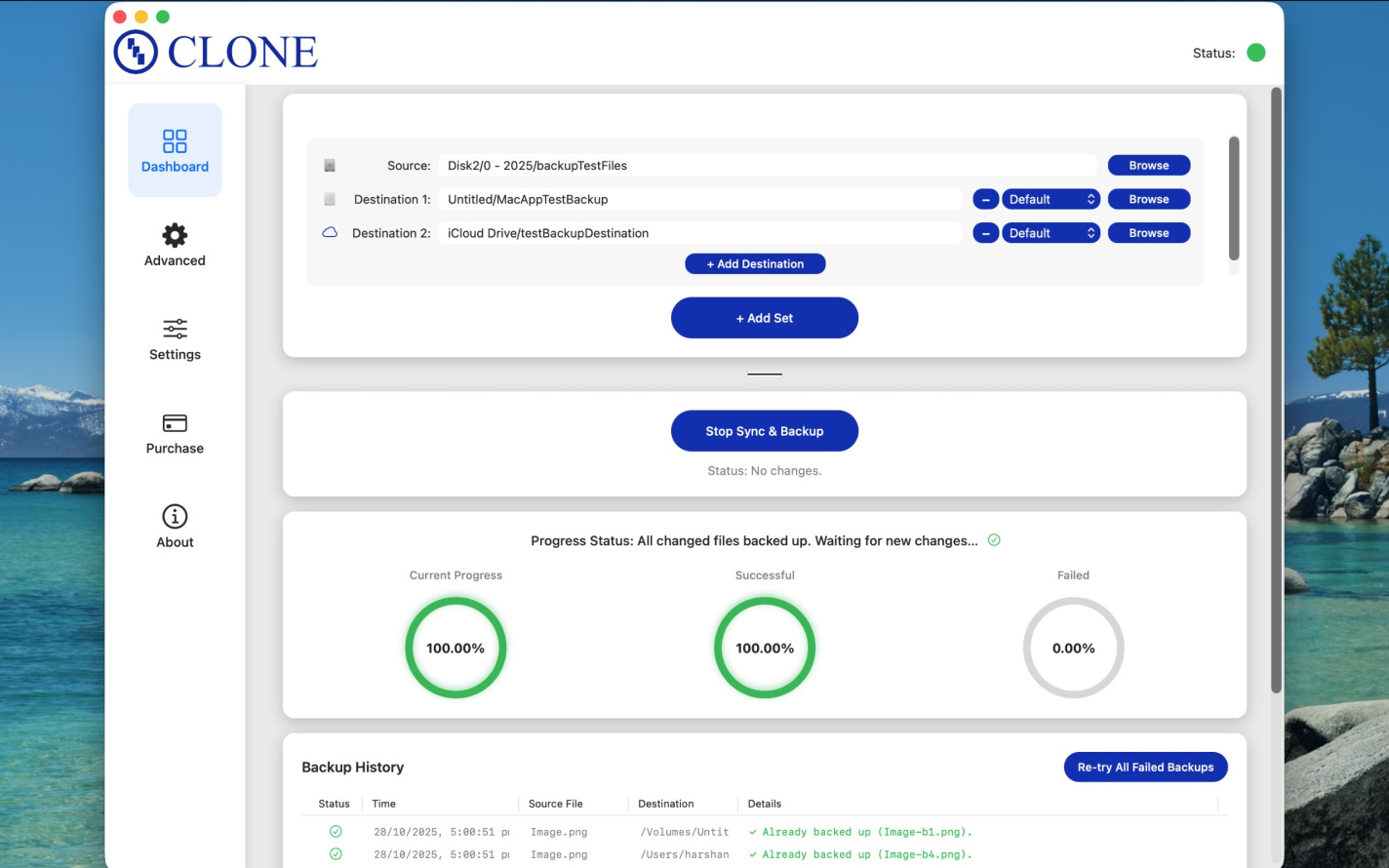Open the About info icon
Screen dimensions: 1389x868
click(175, 516)
